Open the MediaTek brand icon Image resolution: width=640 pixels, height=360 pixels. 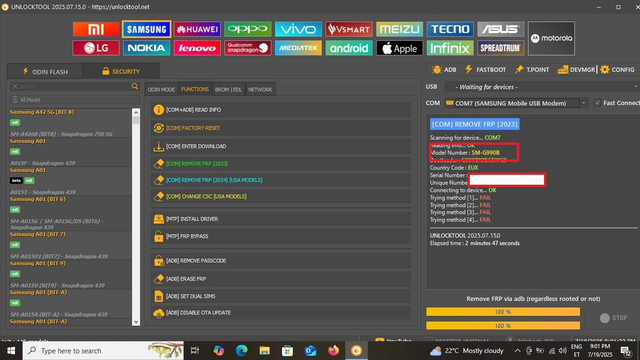pyautogui.click(x=298, y=48)
